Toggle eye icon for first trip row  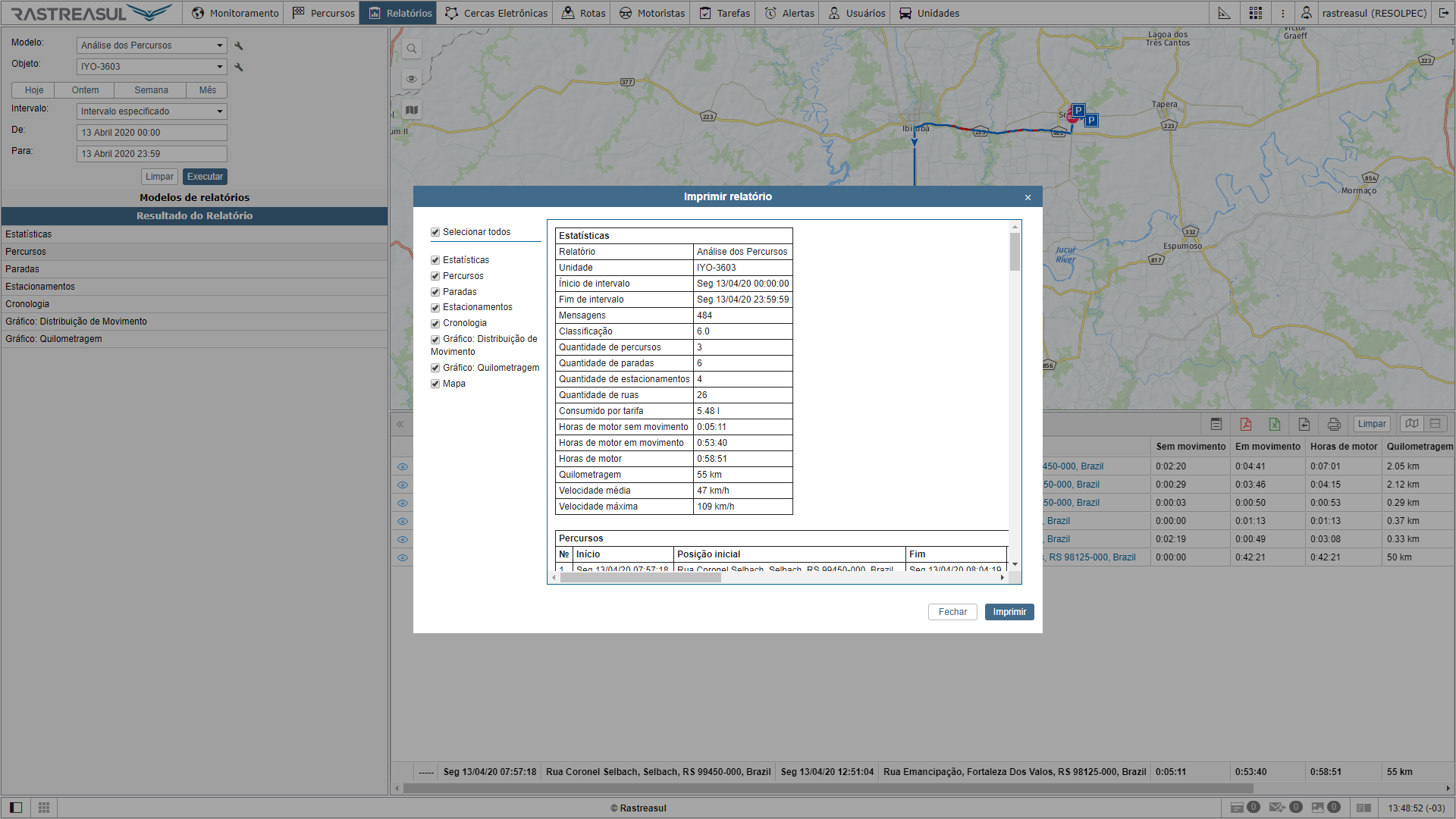point(403,466)
